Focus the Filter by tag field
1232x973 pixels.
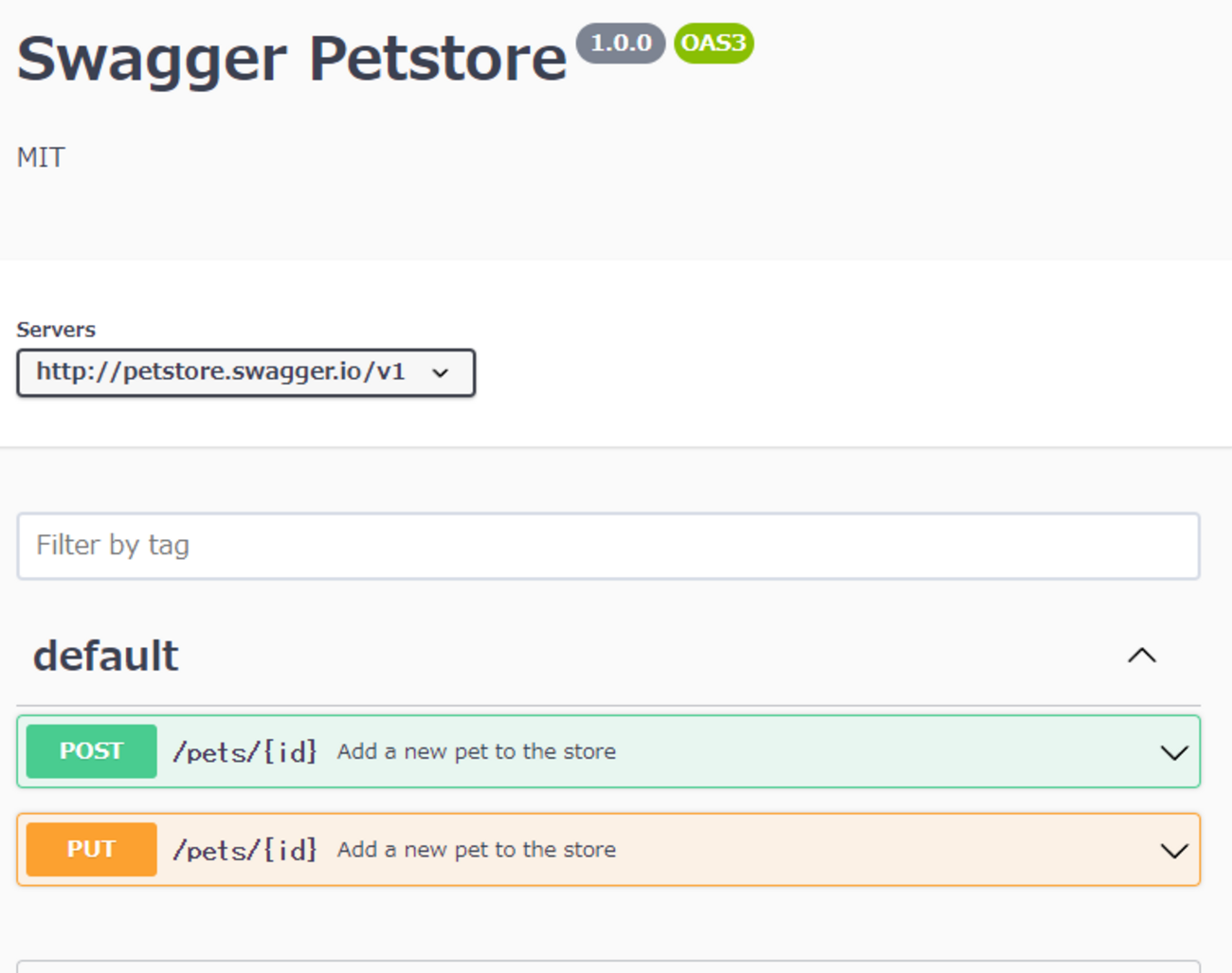[x=607, y=546]
